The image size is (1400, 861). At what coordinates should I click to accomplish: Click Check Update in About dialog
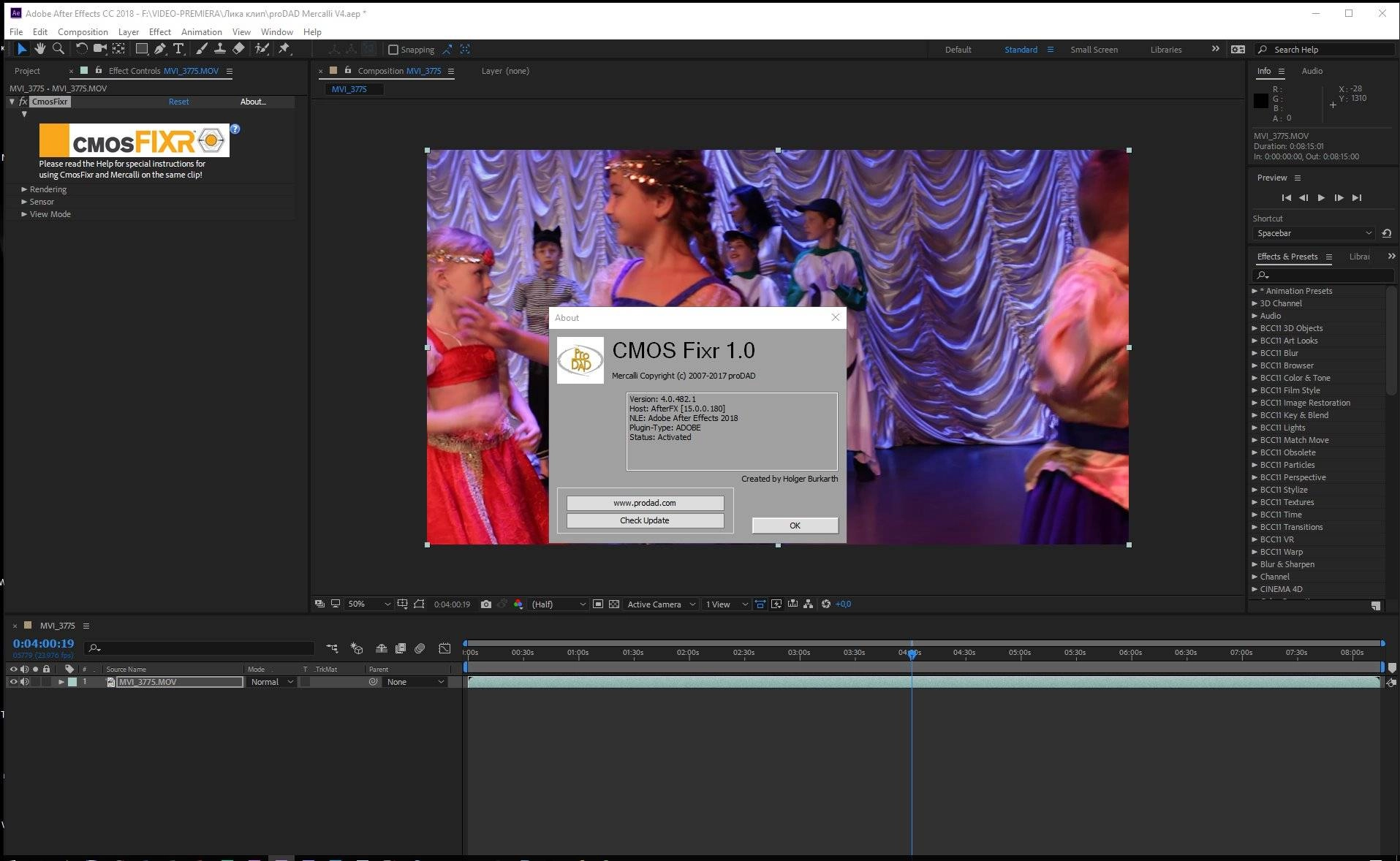pyautogui.click(x=645, y=520)
